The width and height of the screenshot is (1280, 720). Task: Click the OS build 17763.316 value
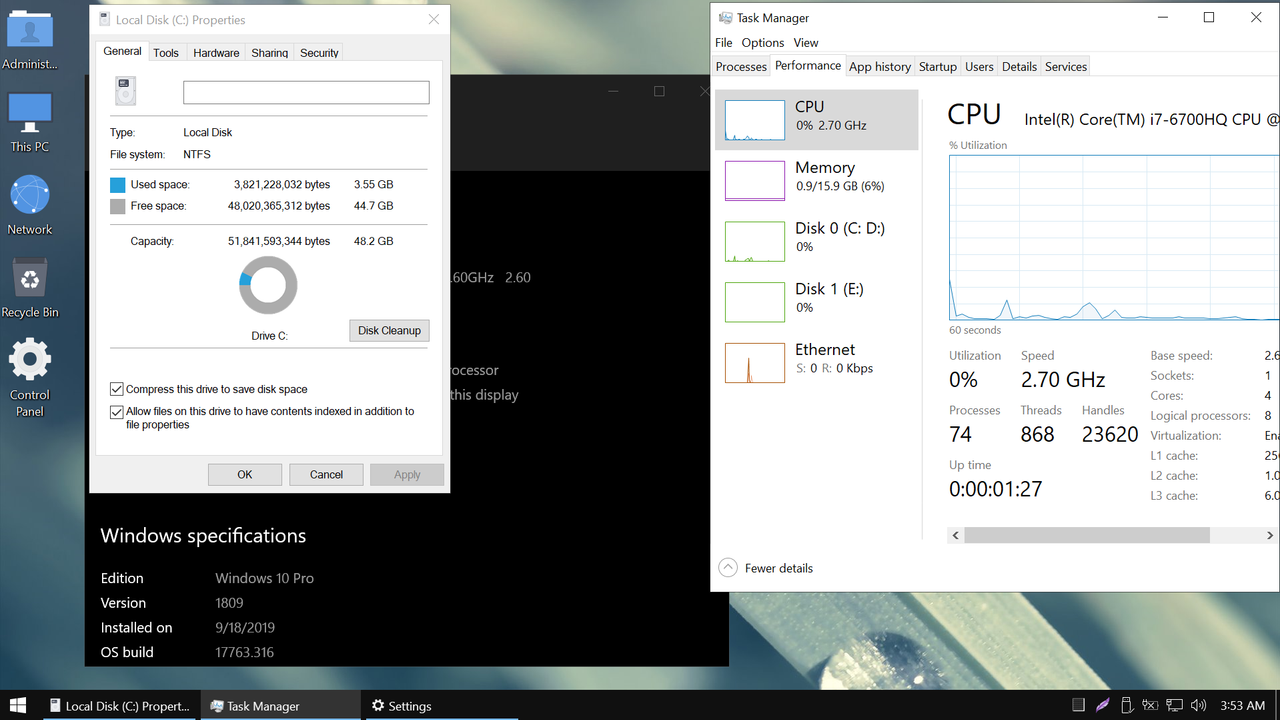[245, 652]
